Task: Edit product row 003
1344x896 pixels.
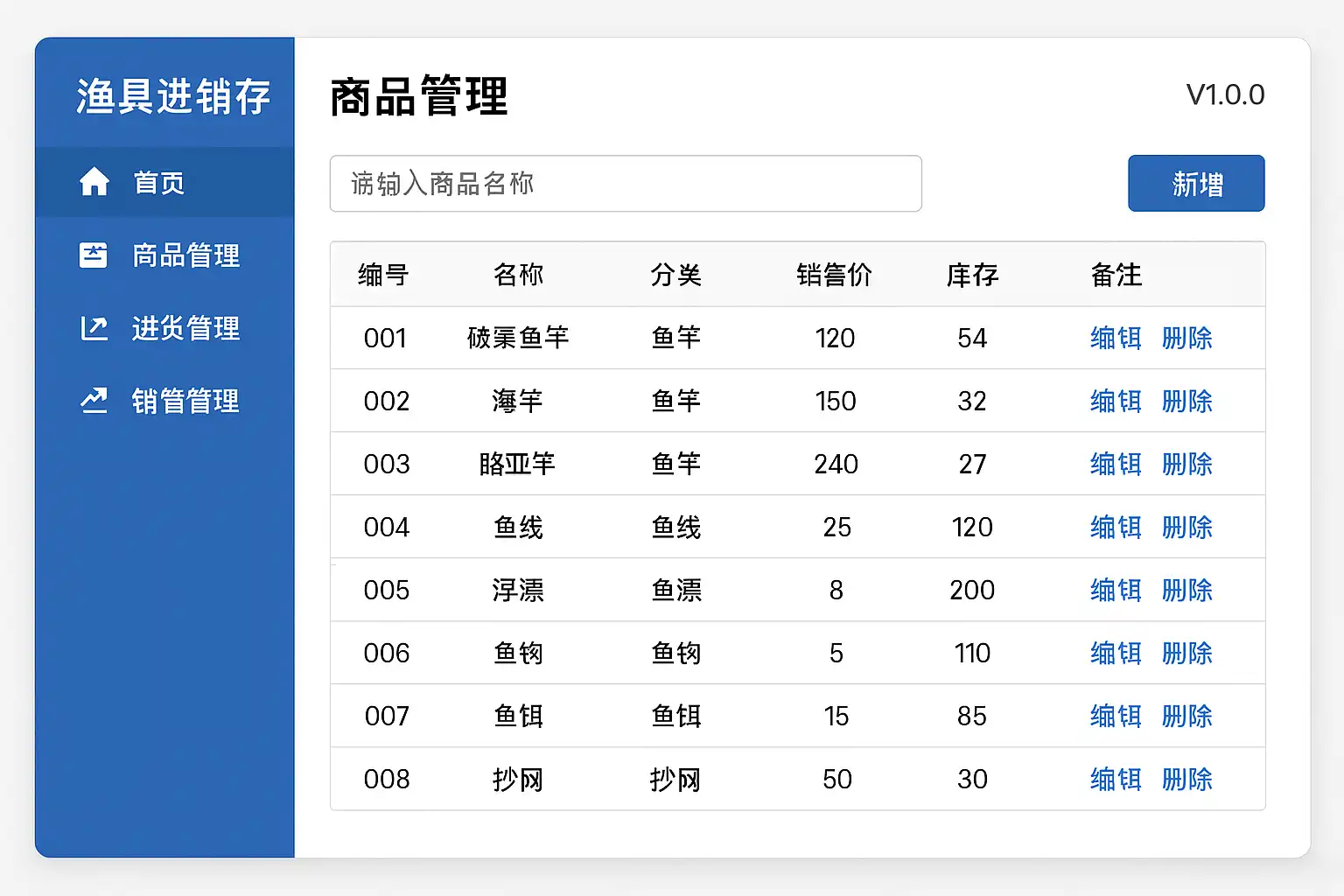Action: pos(1116,464)
